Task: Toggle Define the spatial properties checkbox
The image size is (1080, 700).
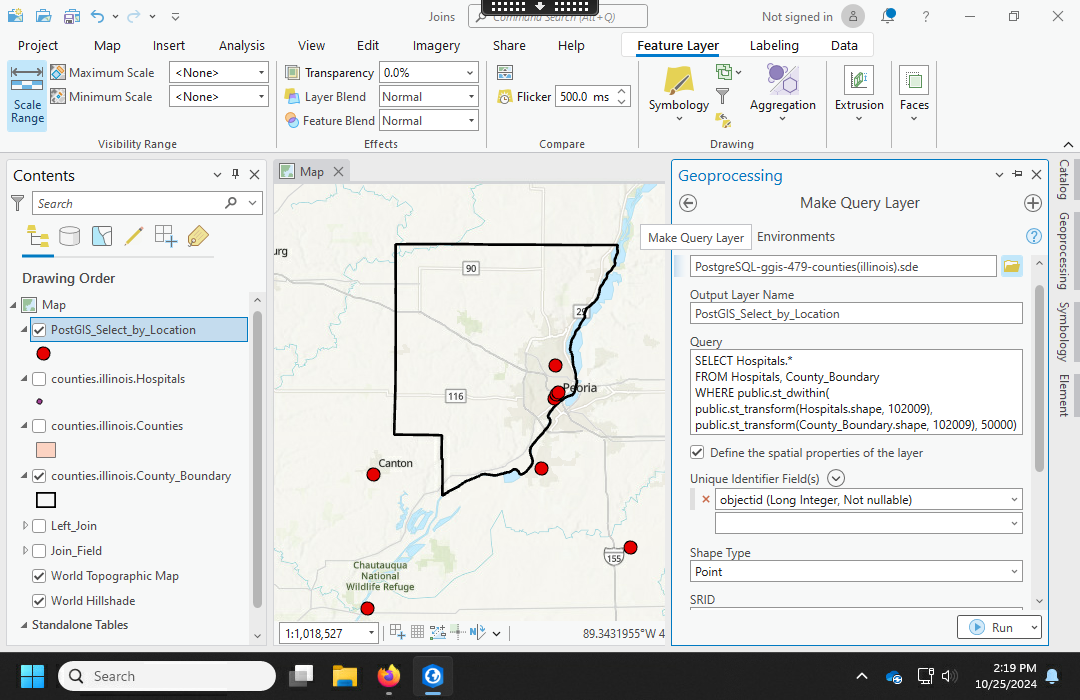Action: click(697, 453)
